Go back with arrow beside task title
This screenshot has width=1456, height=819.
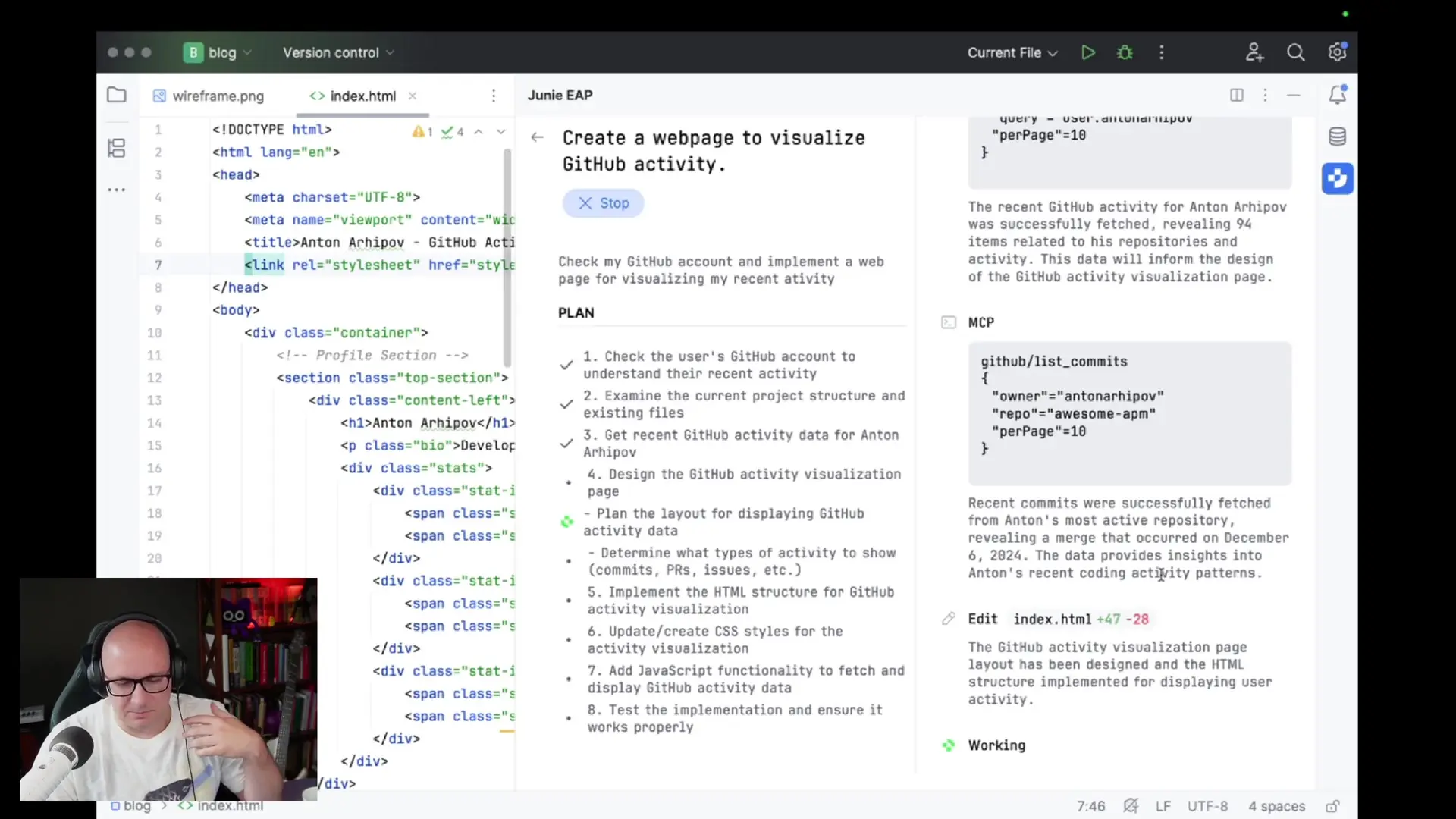[538, 137]
